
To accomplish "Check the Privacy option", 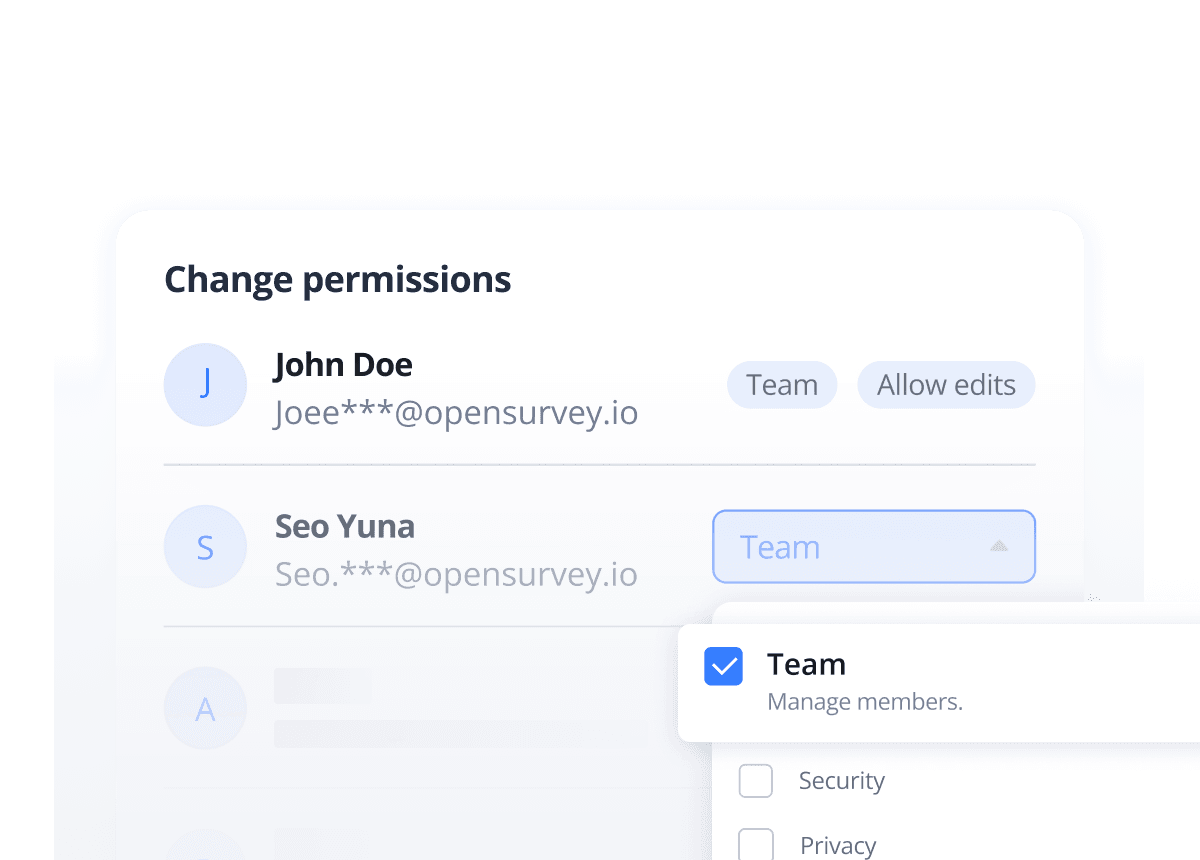I will [x=756, y=844].
